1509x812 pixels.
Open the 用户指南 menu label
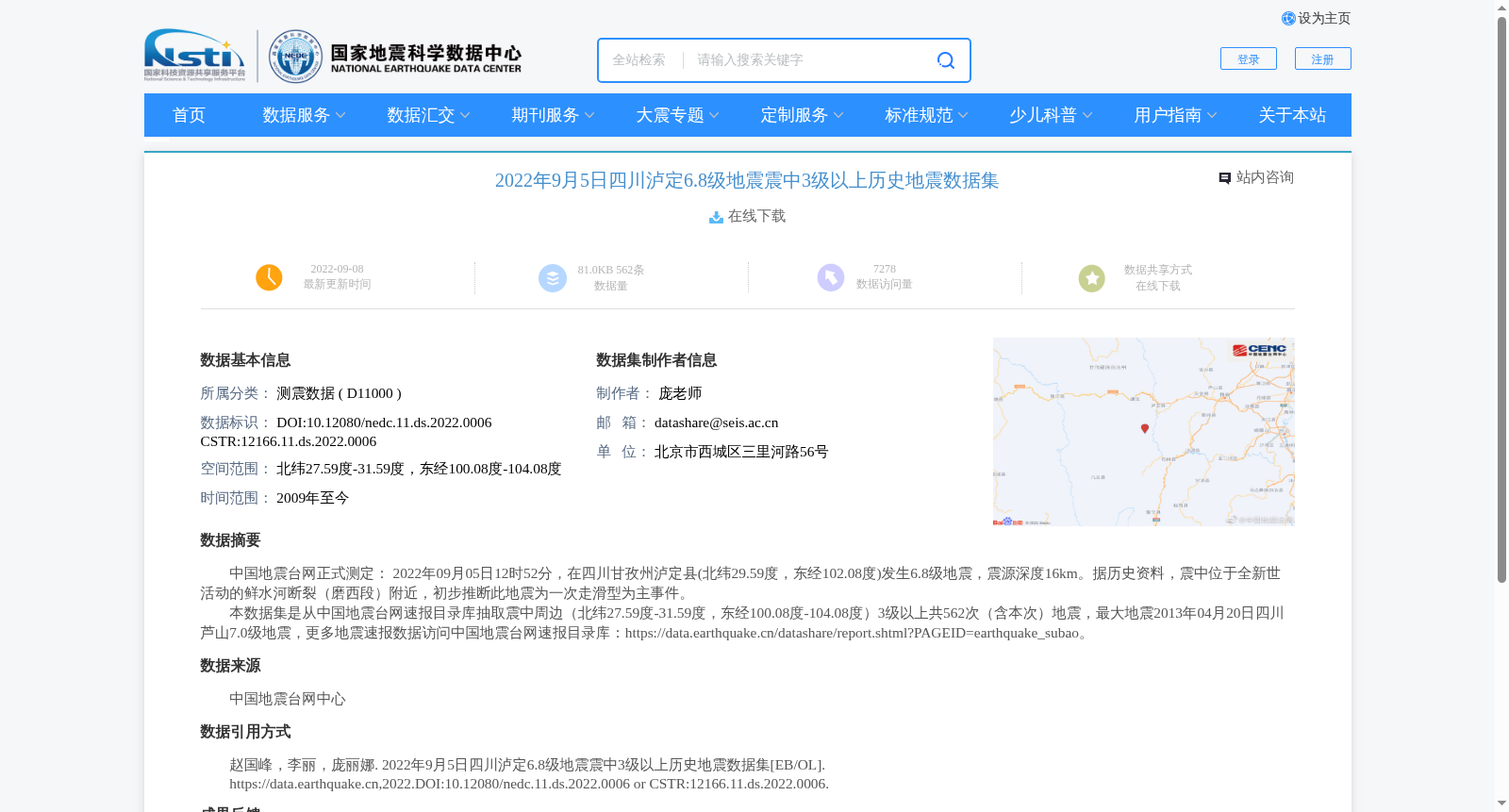pyautogui.click(x=1168, y=115)
